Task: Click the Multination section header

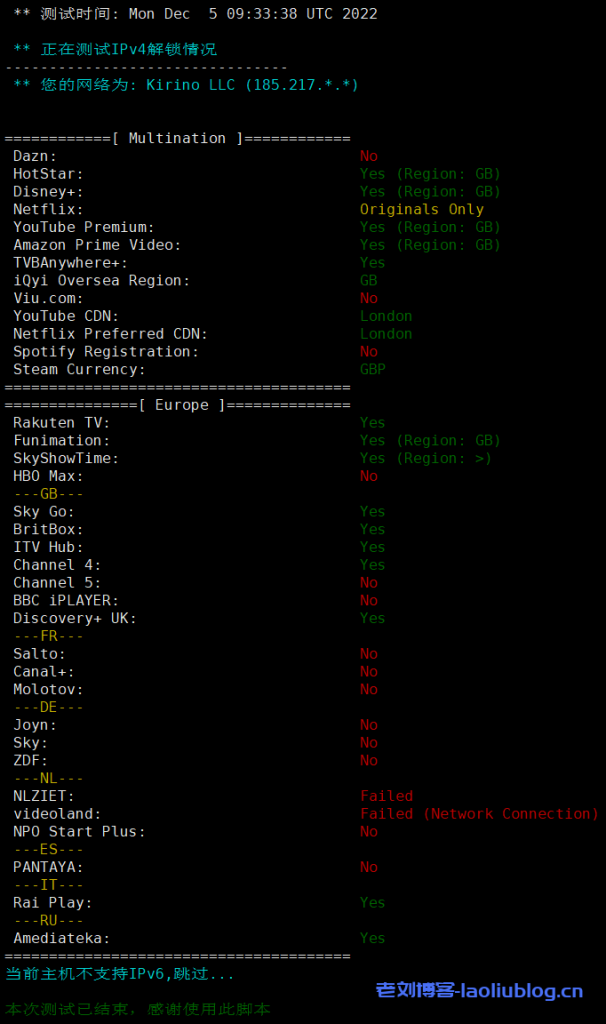Action: tap(177, 138)
